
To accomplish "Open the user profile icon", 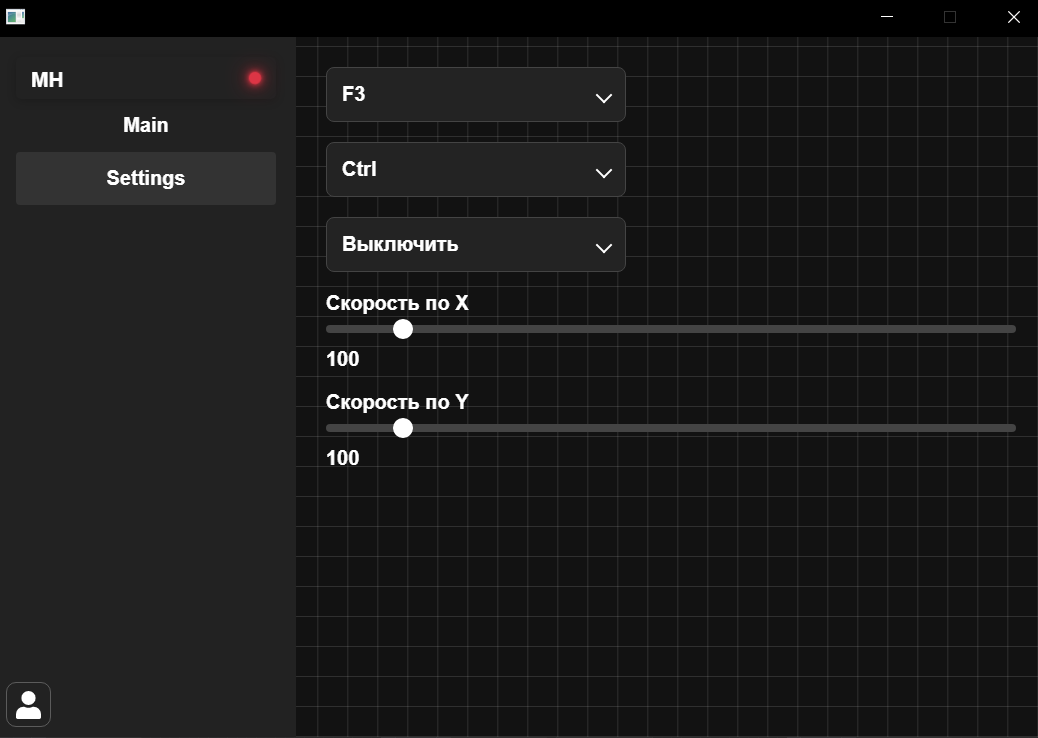I will point(29,705).
